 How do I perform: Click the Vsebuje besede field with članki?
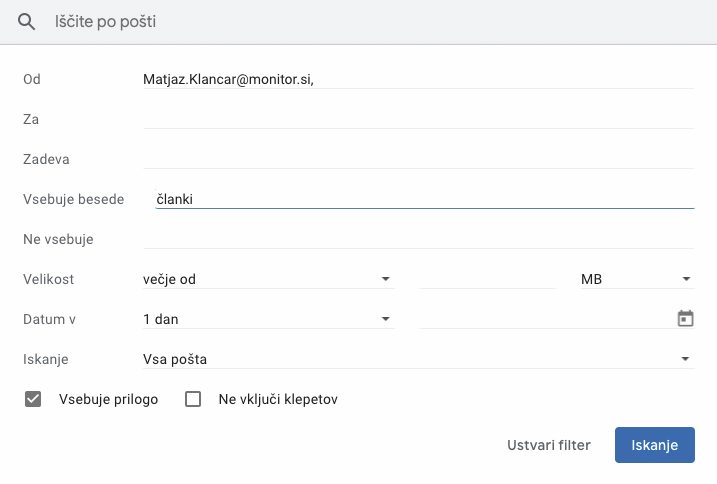click(425, 199)
